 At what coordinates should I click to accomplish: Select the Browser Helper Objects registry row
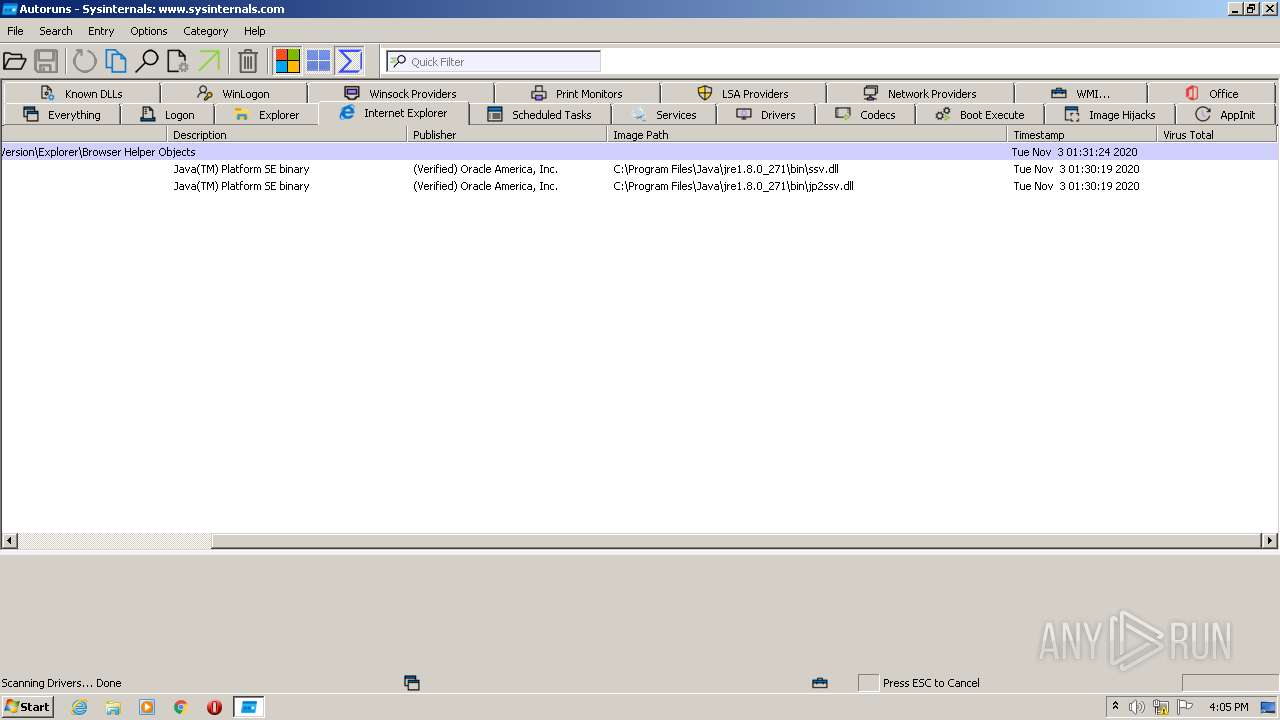coord(639,152)
